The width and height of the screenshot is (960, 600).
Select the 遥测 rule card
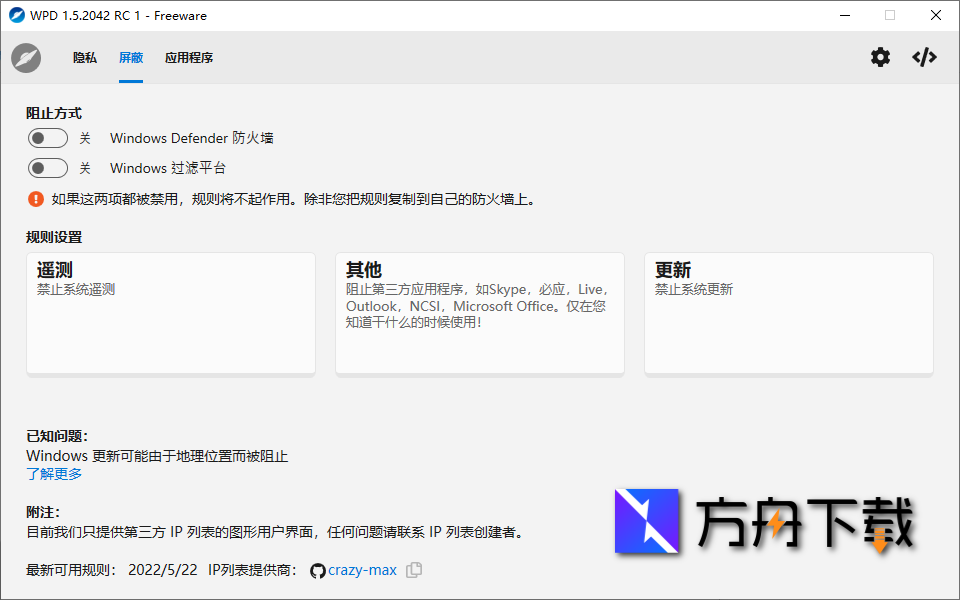click(x=170, y=313)
